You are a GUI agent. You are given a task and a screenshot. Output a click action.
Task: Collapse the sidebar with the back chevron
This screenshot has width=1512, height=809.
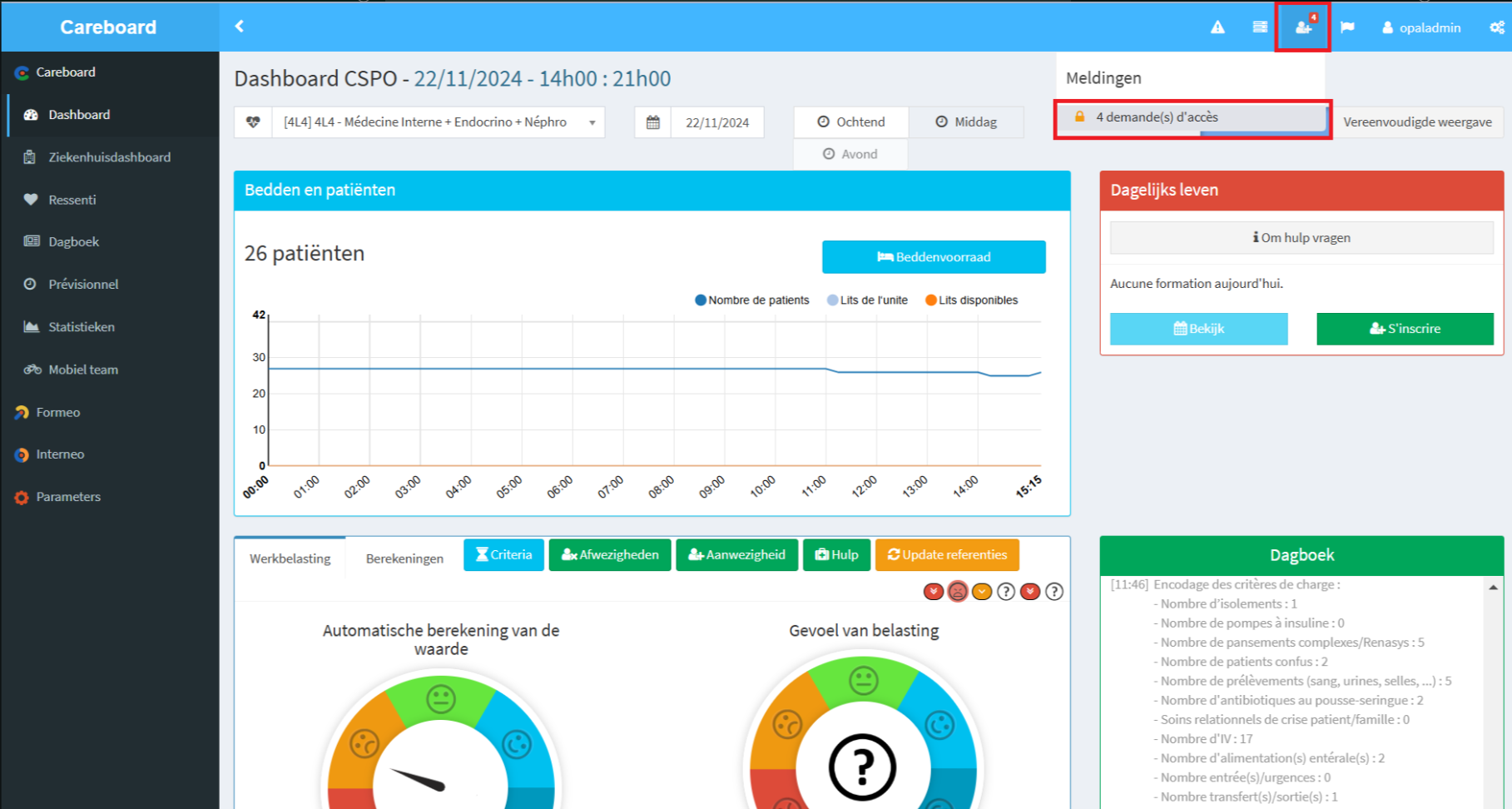[239, 27]
